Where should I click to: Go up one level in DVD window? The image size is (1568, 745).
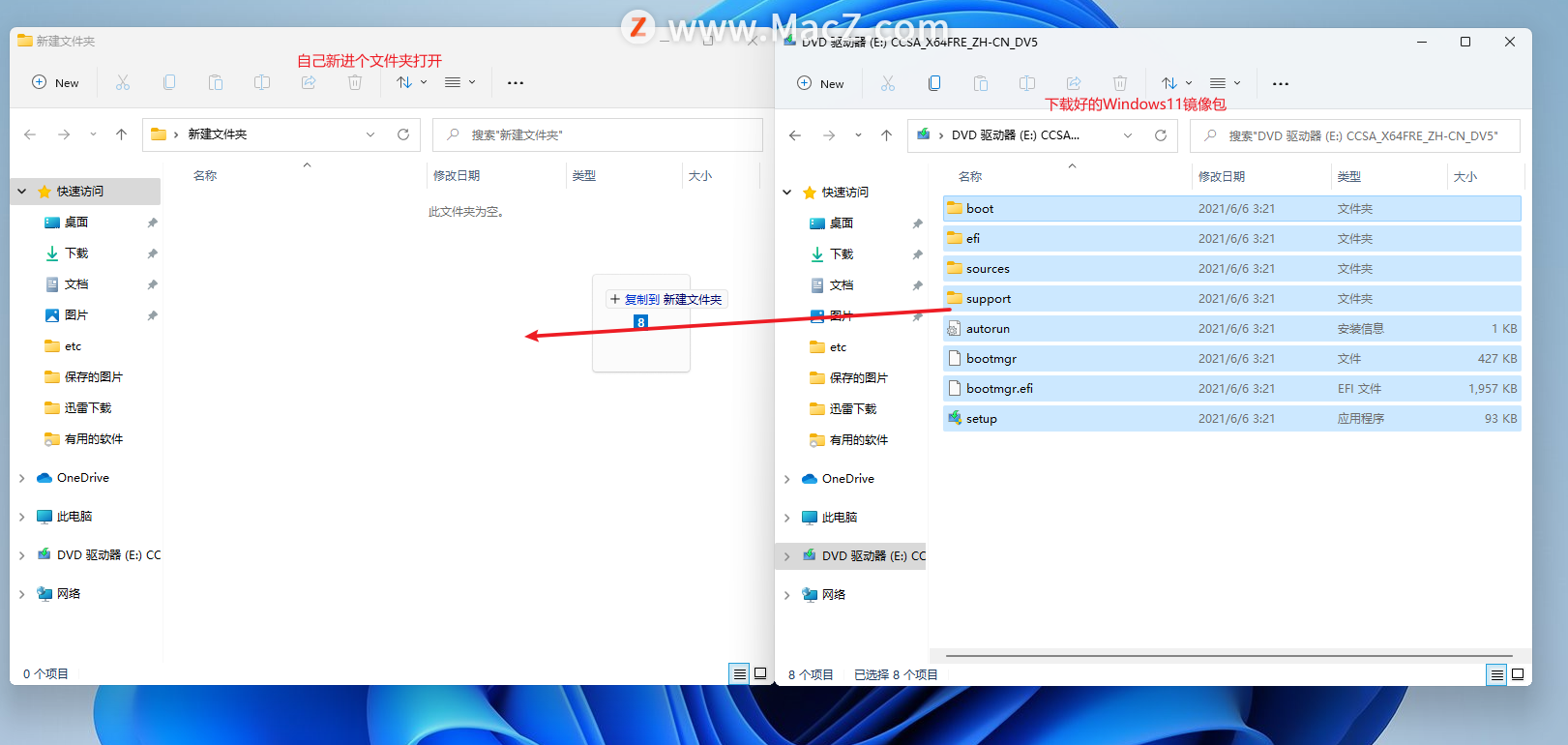coord(886,135)
